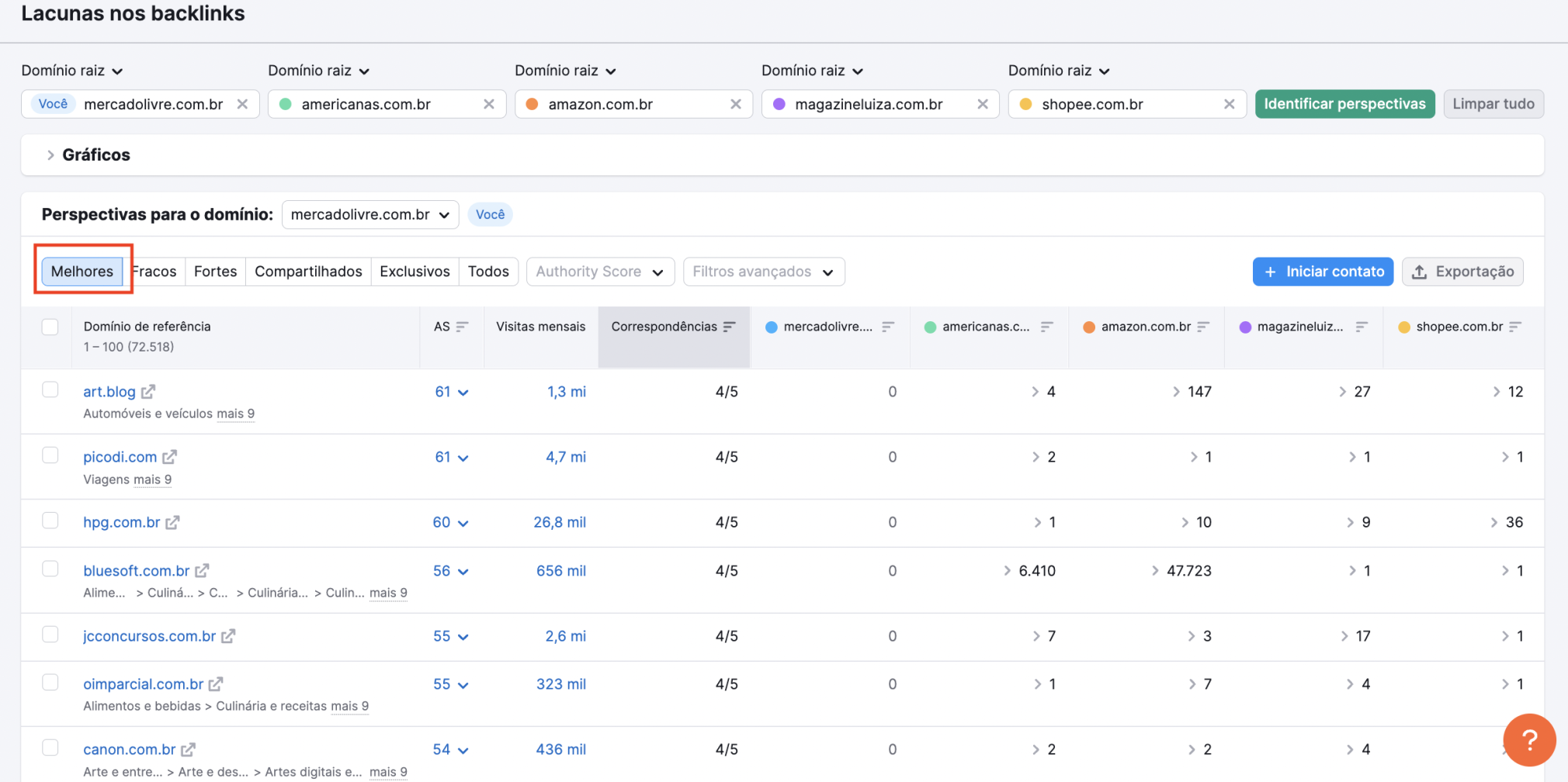Screen dimensions: 1568x782
Task: Sort mercadolivre column with sort icon
Action: 888,327
